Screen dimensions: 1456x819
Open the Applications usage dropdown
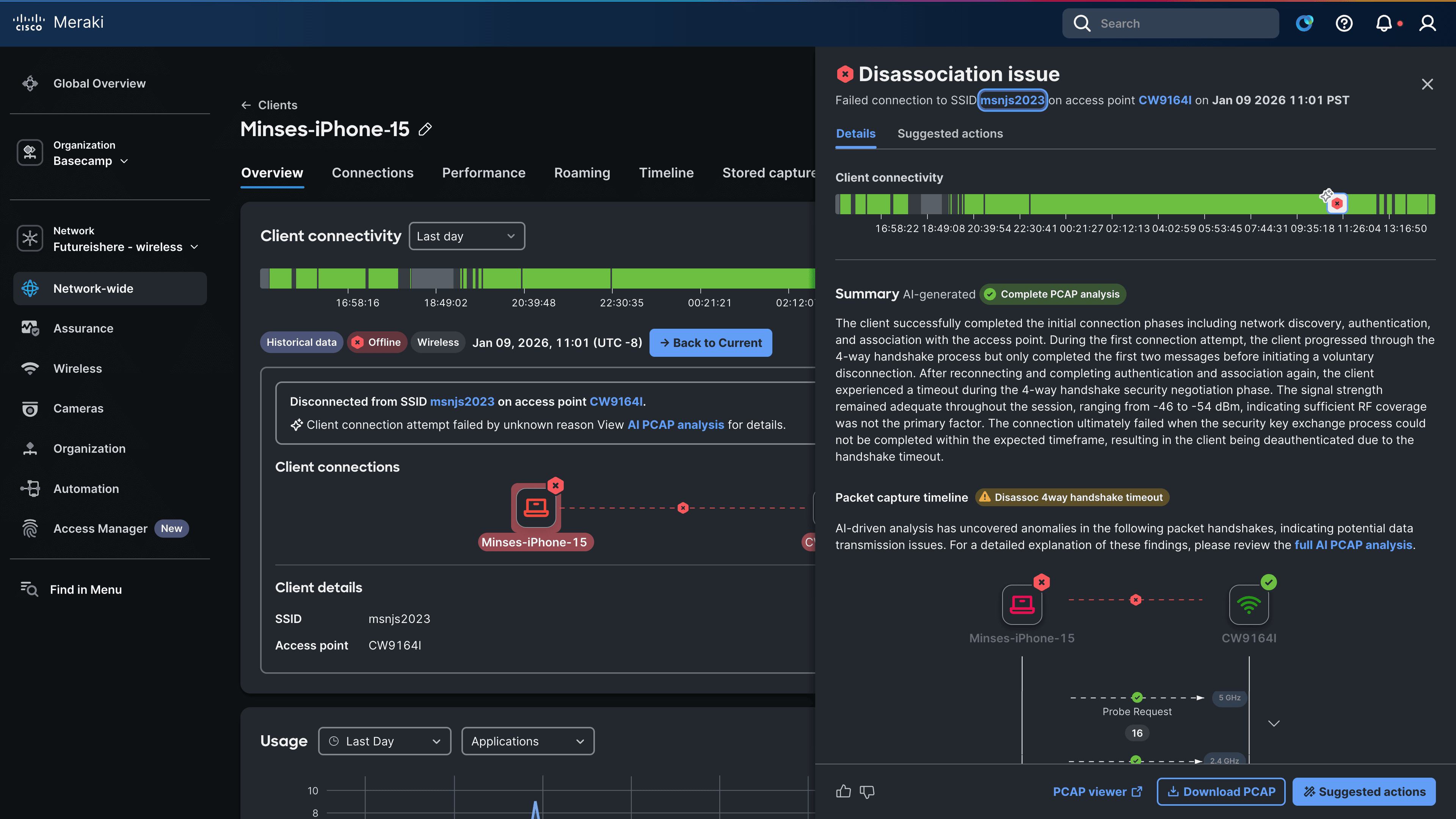(x=527, y=741)
